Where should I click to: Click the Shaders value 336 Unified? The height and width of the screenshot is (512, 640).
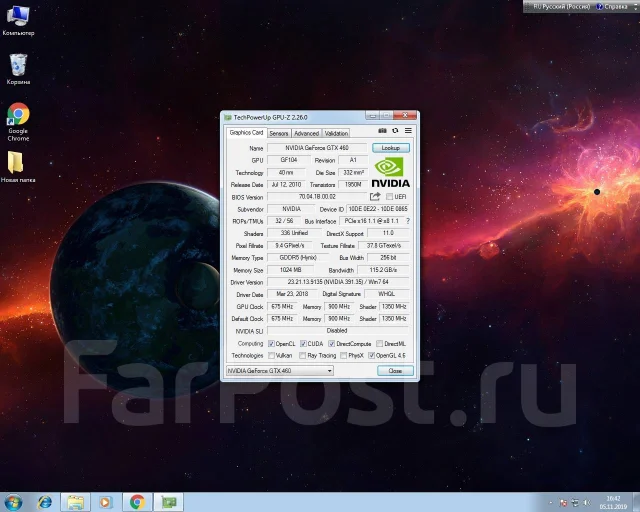[x=294, y=233]
